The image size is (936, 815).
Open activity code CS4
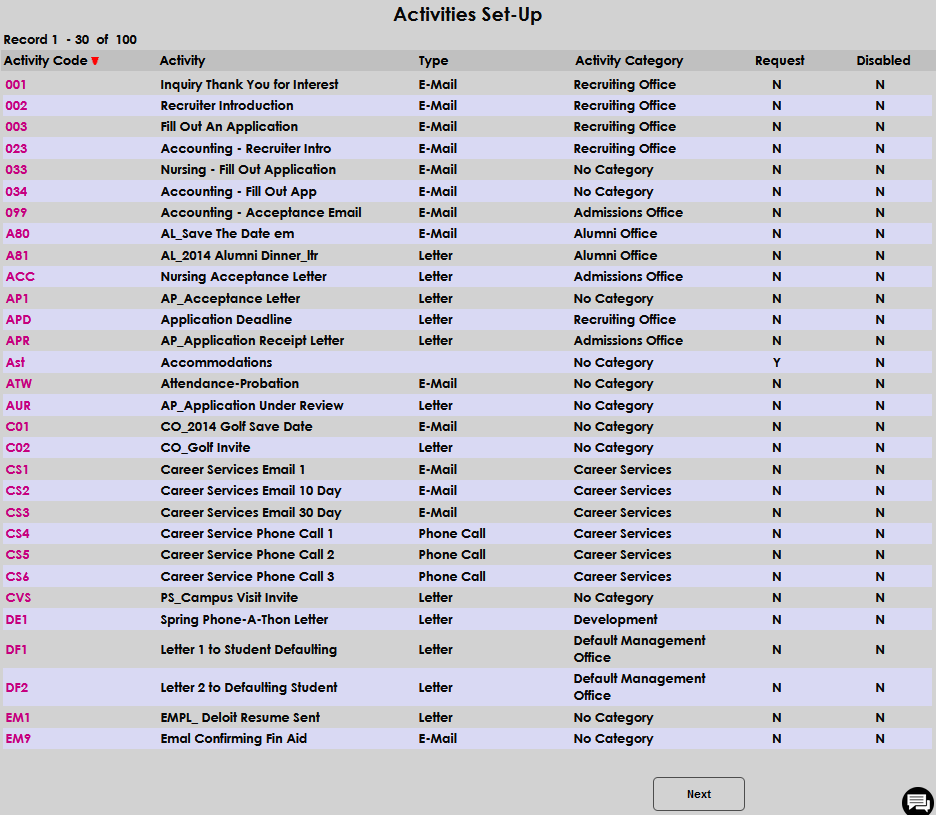tap(15, 533)
